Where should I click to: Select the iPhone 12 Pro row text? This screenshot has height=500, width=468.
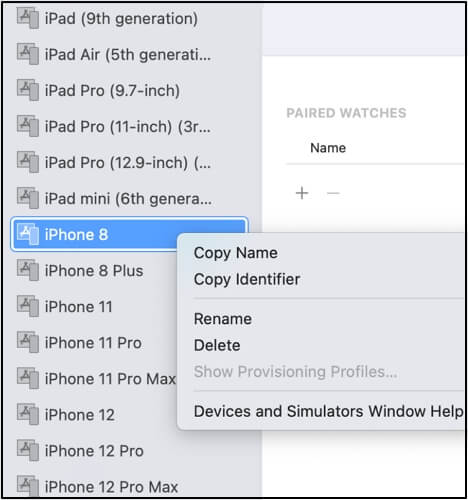pyautogui.click(x=94, y=451)
